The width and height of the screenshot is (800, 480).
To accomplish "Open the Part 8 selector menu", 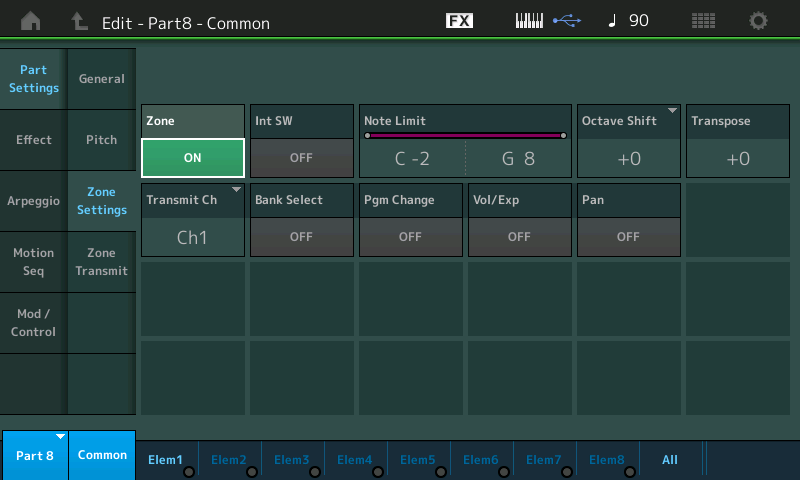I will pos(35,455).
